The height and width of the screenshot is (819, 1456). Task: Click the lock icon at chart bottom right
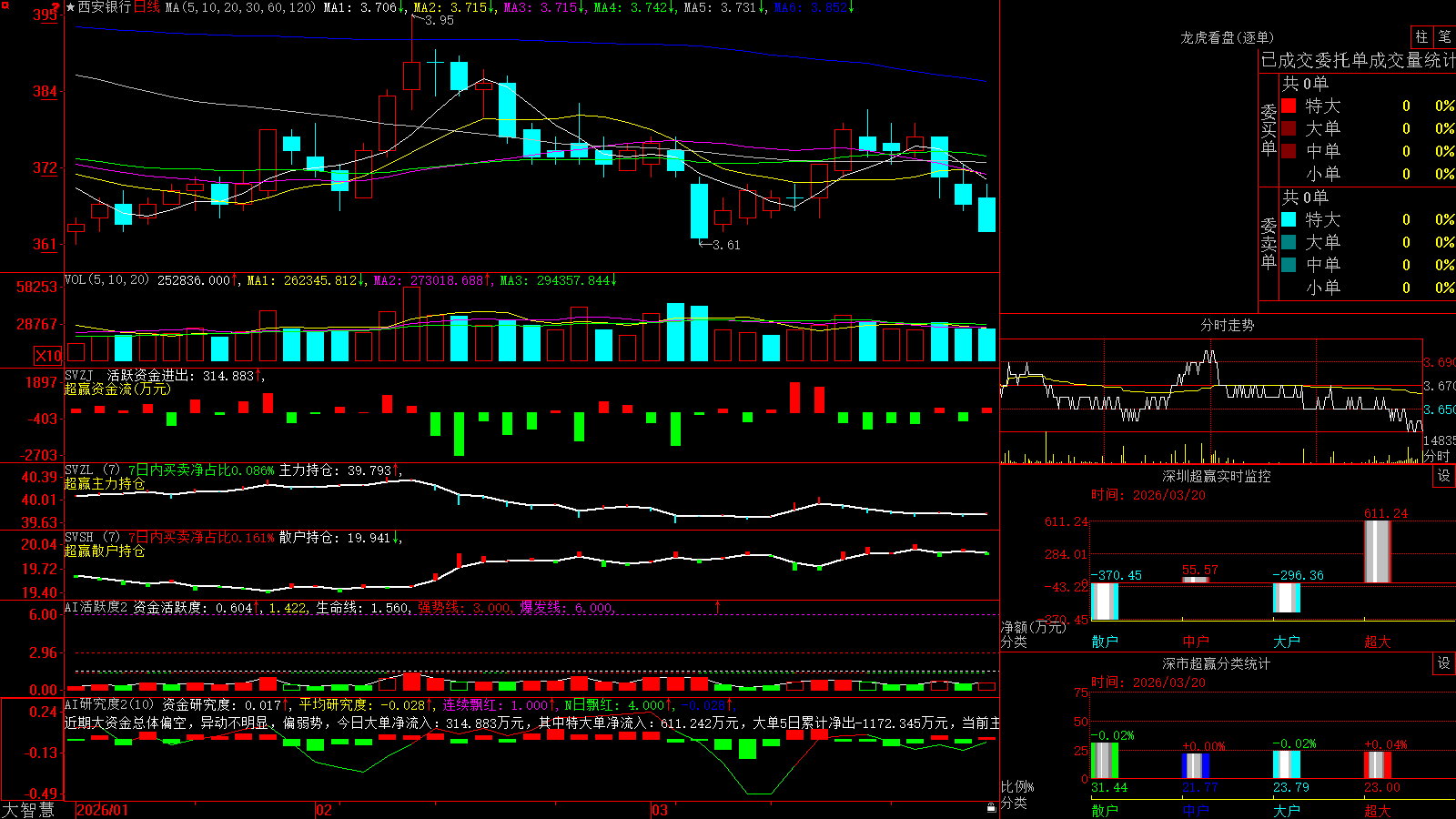pyautogui.click(x=991, y=807)
